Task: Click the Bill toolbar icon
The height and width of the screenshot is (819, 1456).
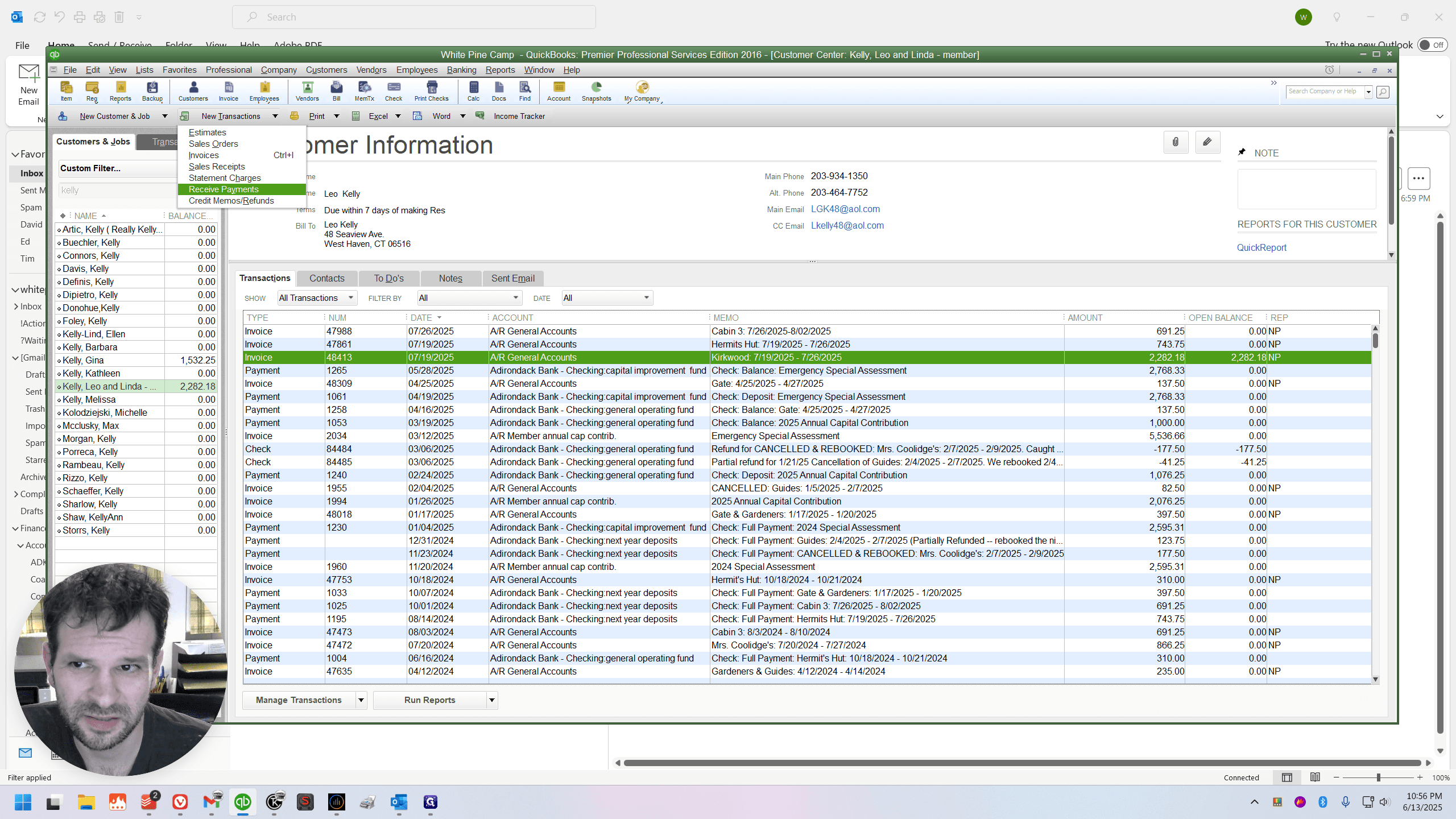Action: pos(337,91)
